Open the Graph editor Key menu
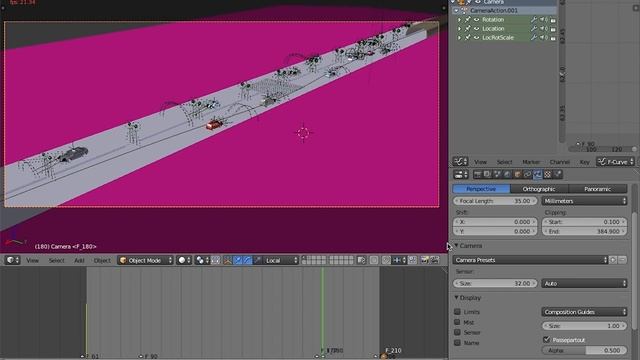640x360 pixels. (584, 162)
